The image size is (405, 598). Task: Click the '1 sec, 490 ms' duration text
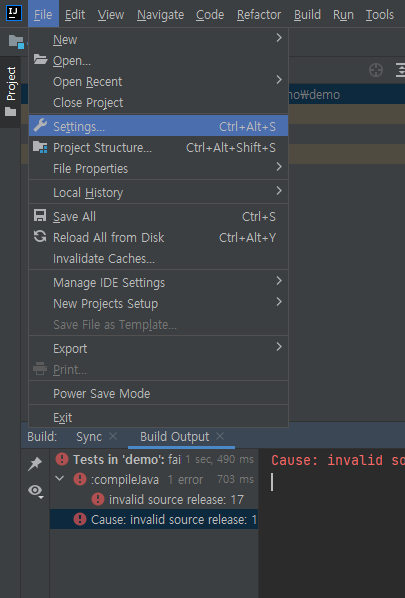pos(220,459)
